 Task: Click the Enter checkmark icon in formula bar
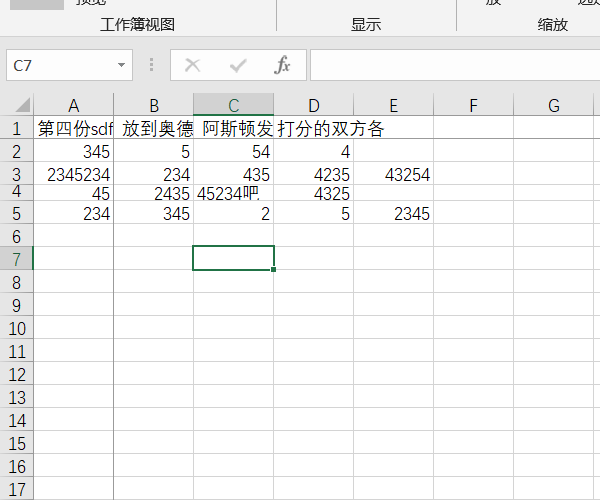[x=238, y=65]
